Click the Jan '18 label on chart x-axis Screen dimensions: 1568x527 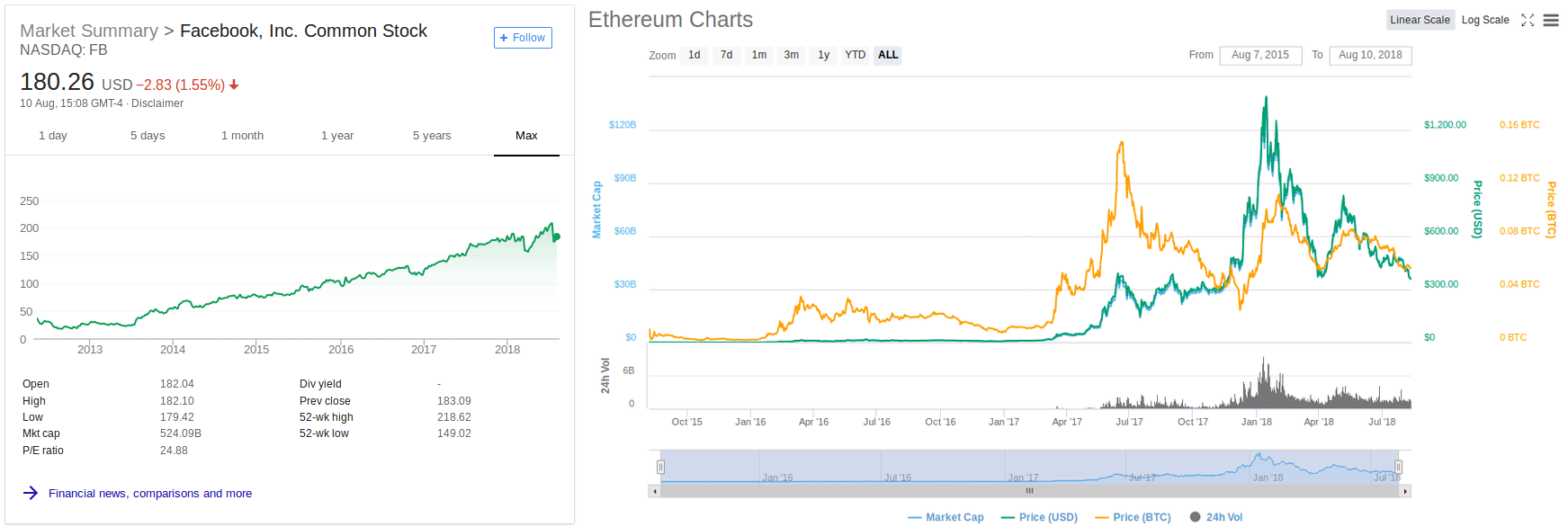[x=1257, y=422]
